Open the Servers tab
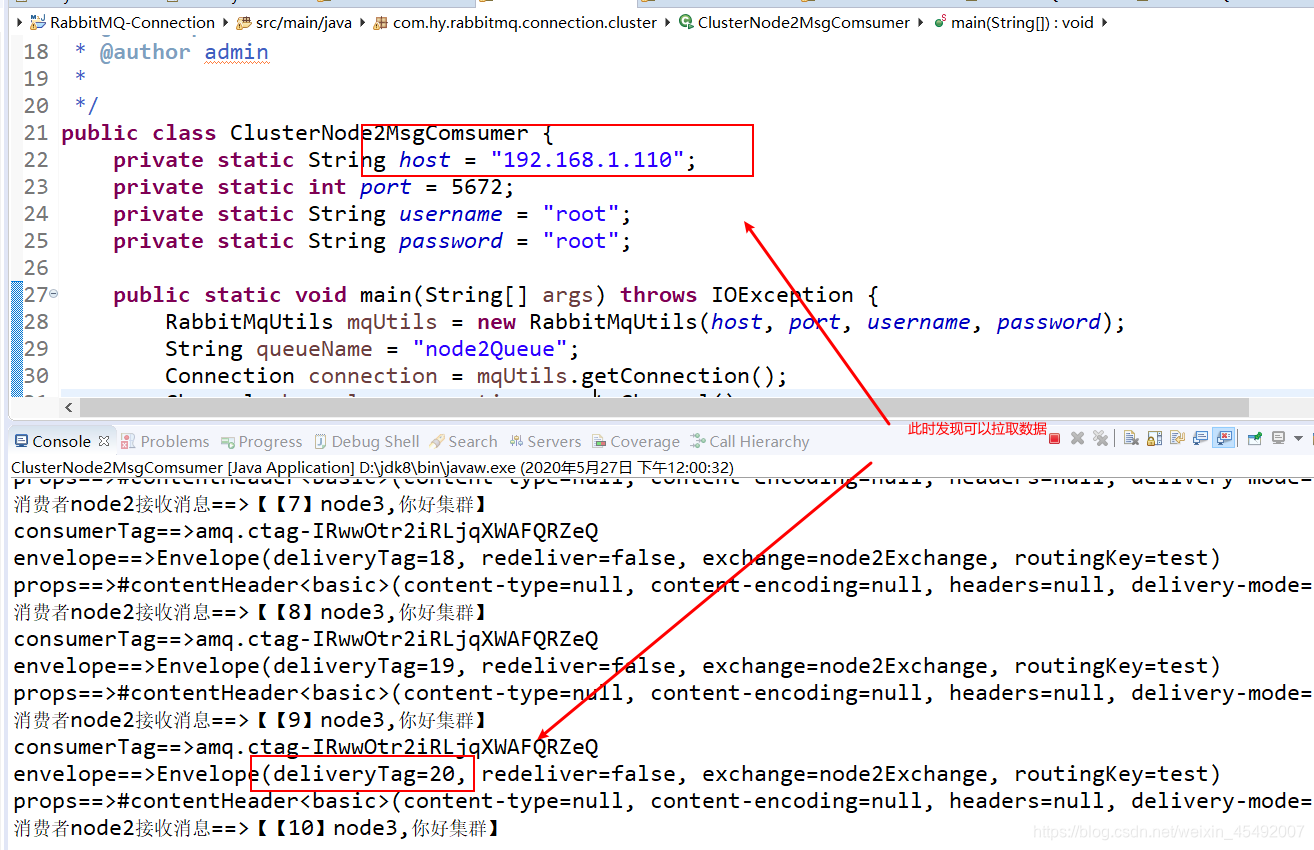1314x850 pixels. tap(544, 441)
